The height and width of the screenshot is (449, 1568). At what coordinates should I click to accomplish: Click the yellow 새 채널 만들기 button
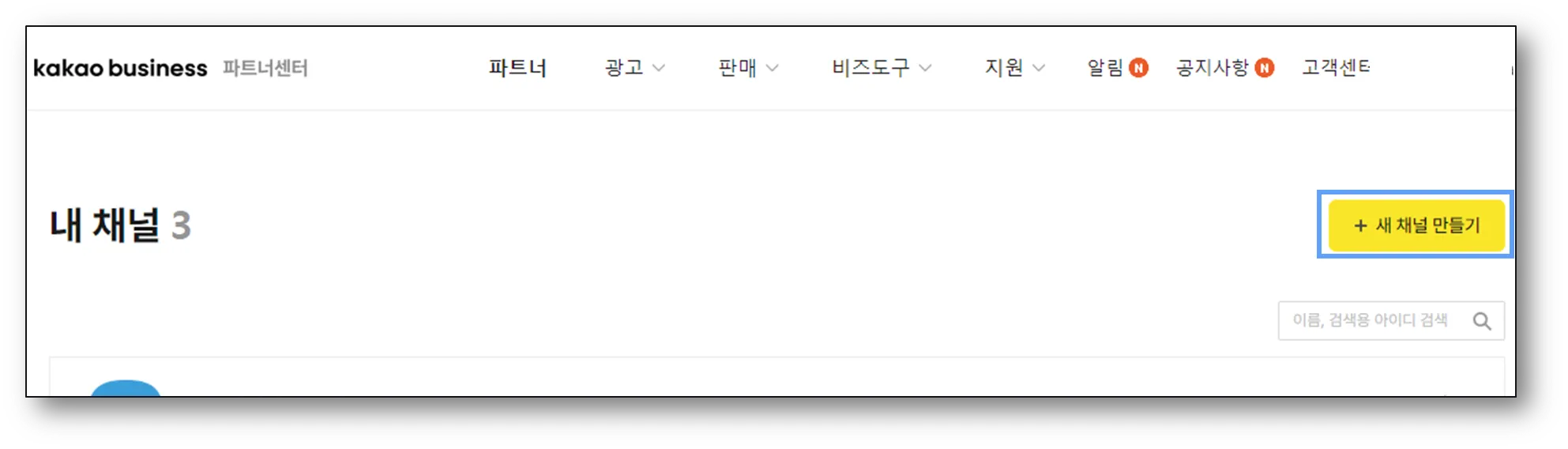(x=1416, y=225)
